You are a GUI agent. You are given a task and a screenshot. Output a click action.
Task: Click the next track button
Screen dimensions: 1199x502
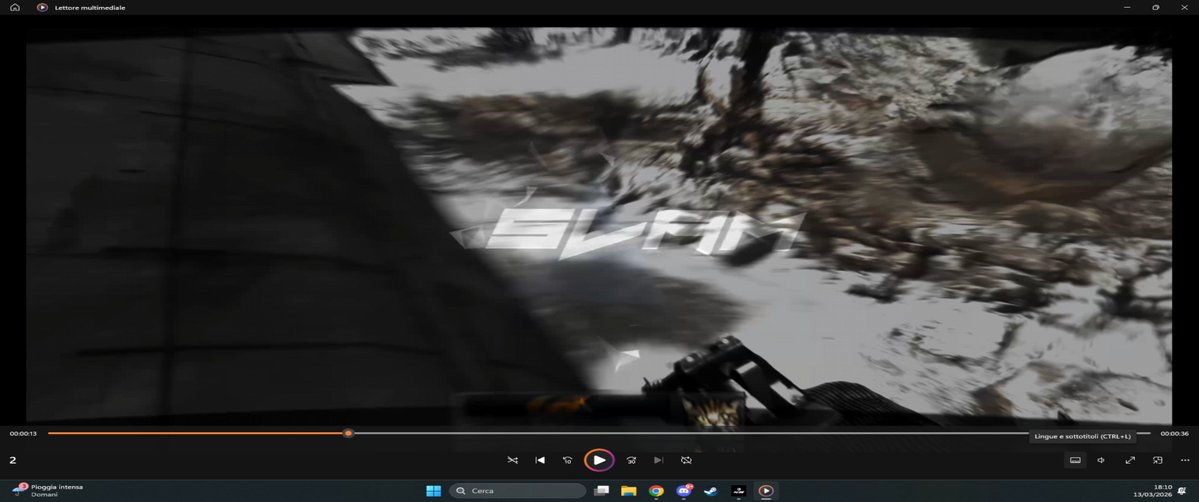(x=658, y=460)
